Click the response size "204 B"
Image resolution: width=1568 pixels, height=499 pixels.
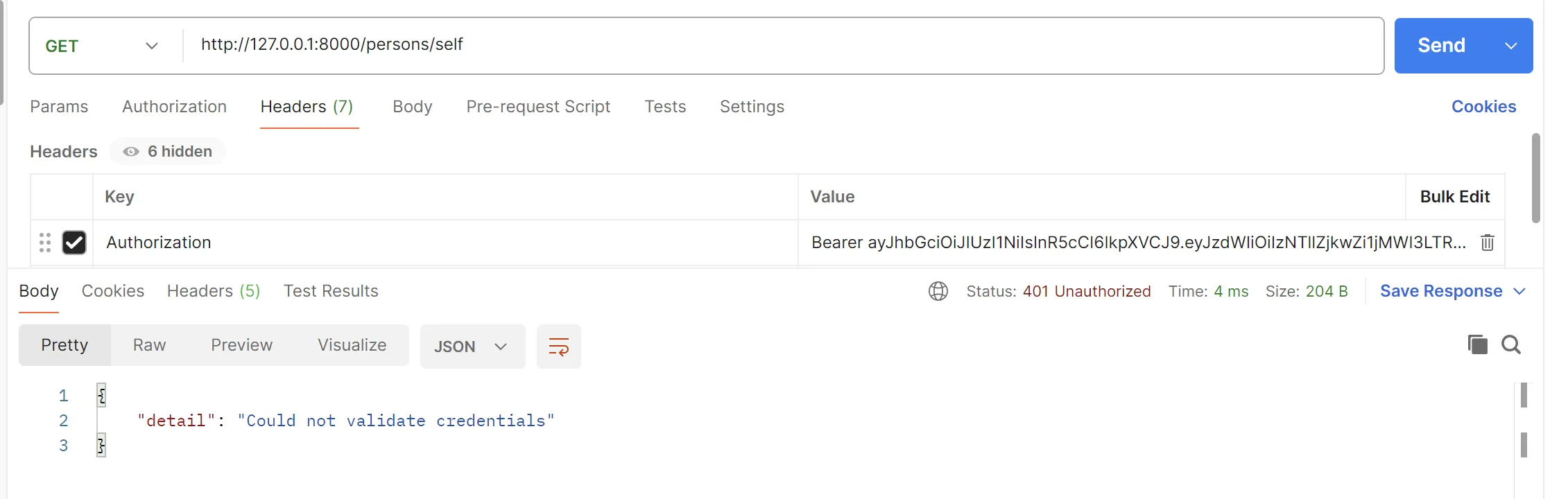1327,291
